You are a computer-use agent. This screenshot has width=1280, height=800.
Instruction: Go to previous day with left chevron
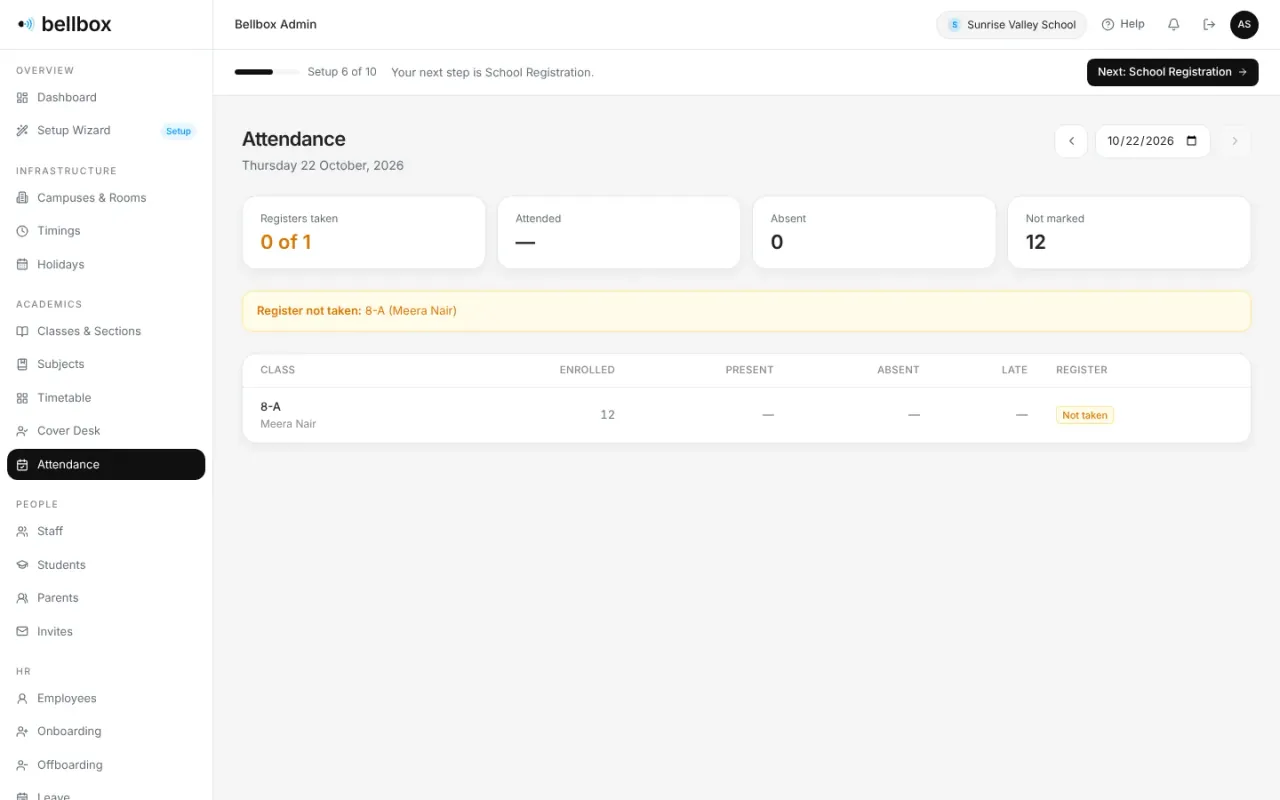point(1071,141)
